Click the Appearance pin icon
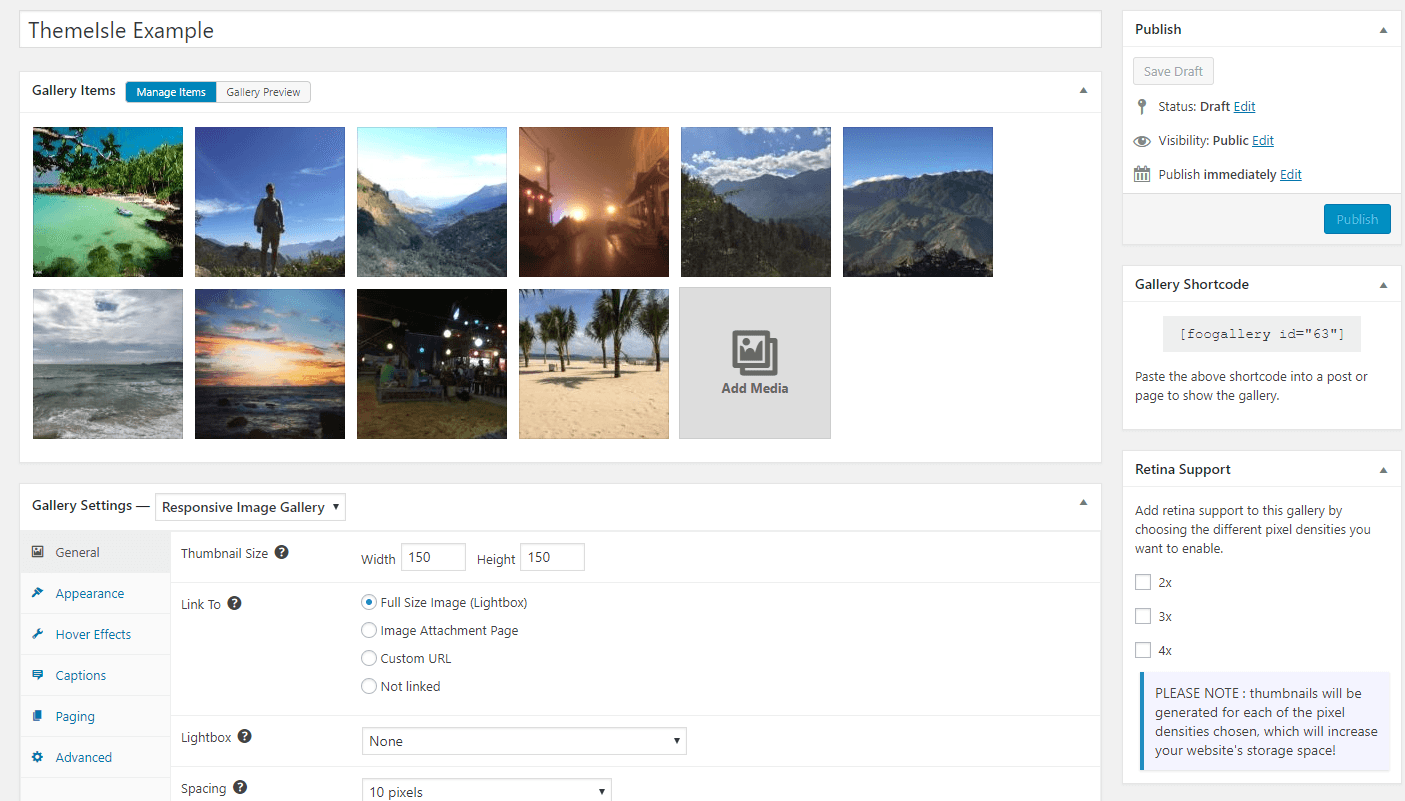The width and height of the screenshot is (1405, 801). [38, 592]
